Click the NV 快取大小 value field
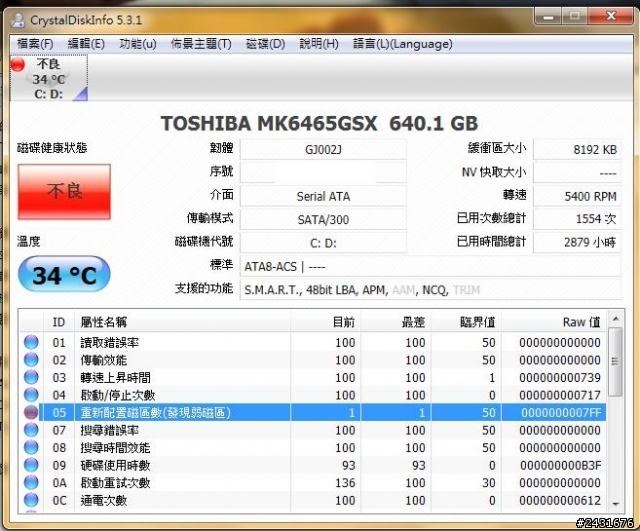Screen dimensions: 640x531 tap(577, 173)
